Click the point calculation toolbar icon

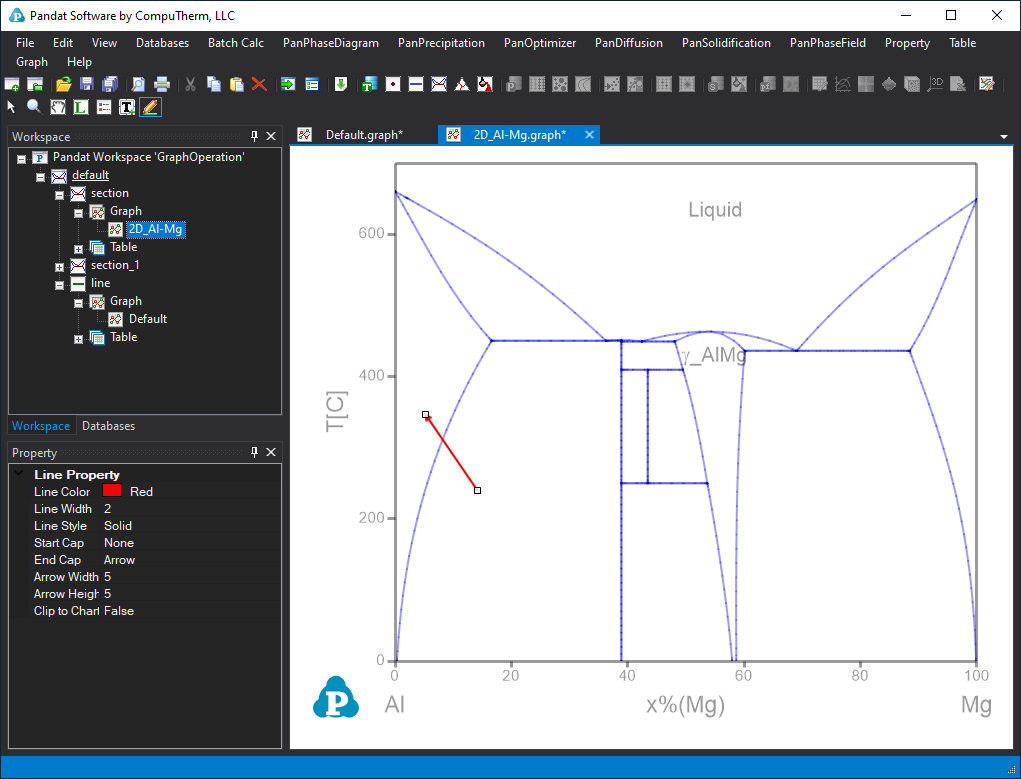coord(393,84)
